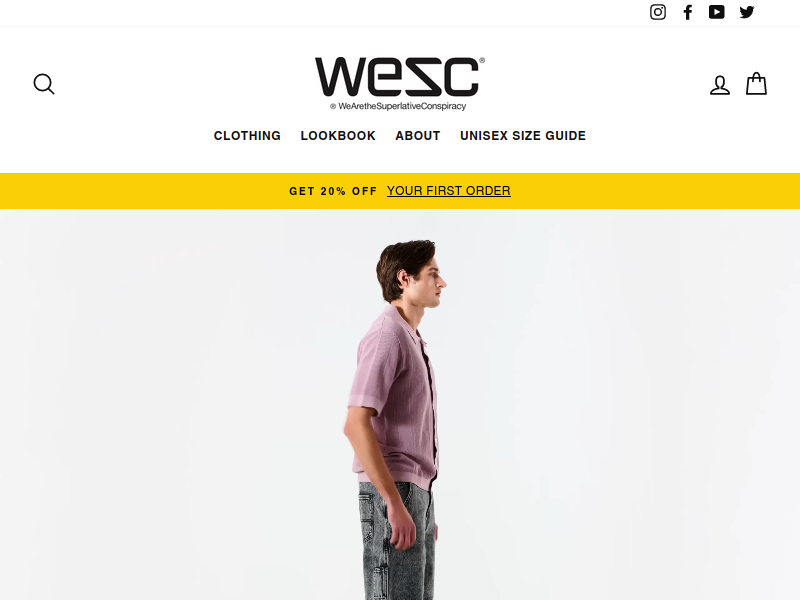Viewport: 800px width, 600px height.
Task: View the shopping bag cart
Action: pyautogui.click(x=756, y=84)
